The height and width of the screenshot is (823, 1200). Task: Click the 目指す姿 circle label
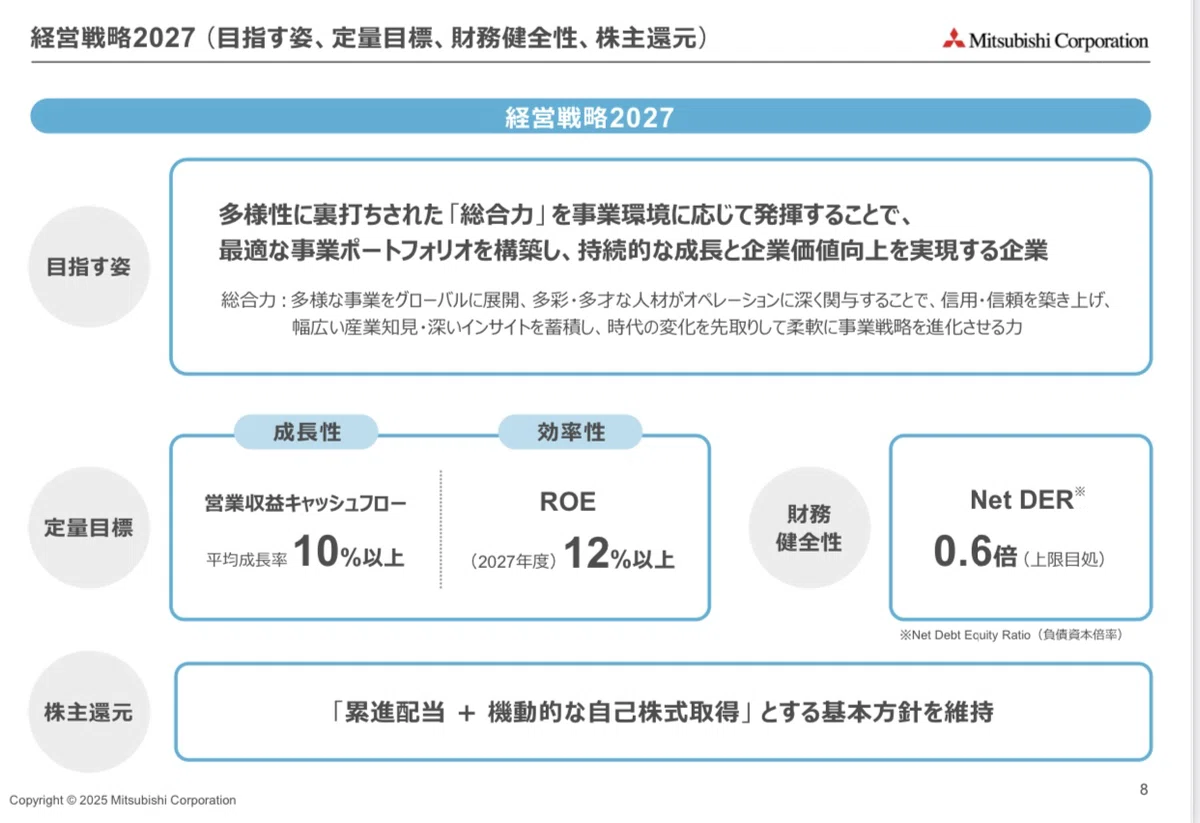[89, 267]
